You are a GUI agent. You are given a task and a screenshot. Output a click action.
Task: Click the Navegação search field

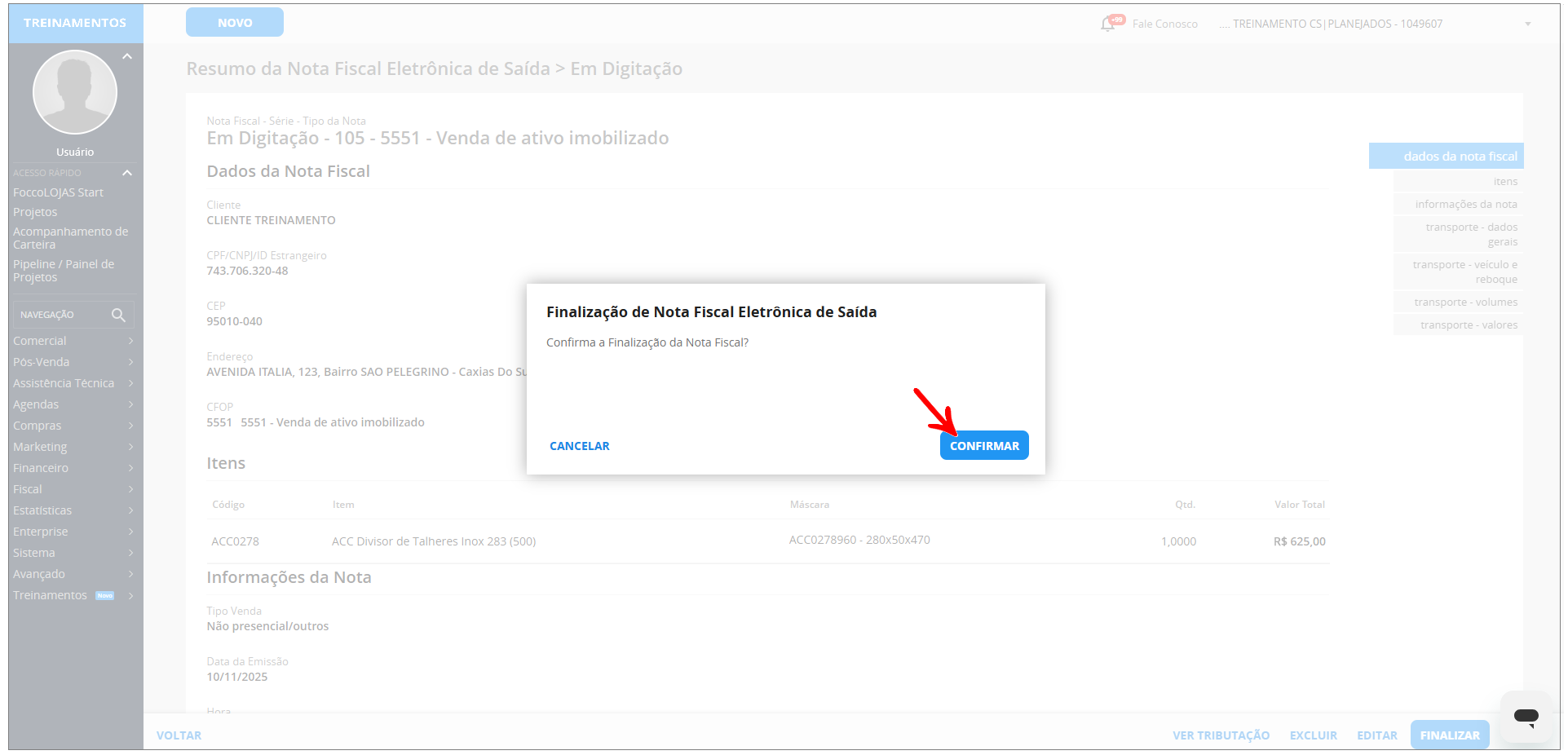(x=73, y=315)
